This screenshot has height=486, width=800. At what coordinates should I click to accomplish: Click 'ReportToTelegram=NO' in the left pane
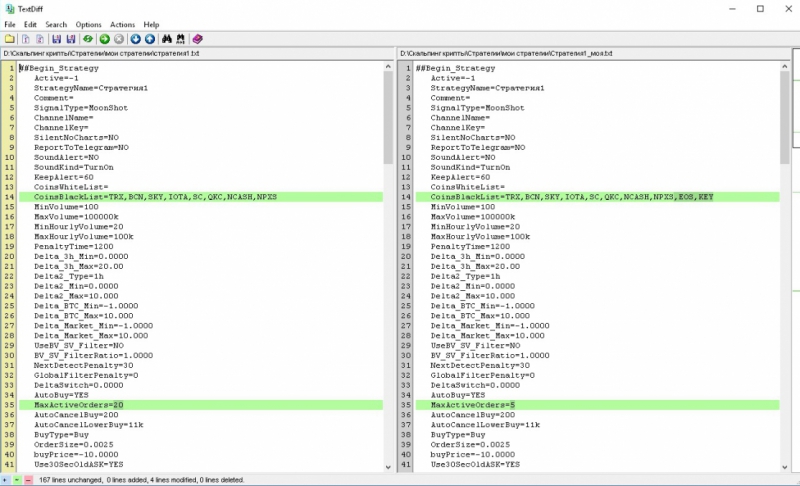pos(81,147)
